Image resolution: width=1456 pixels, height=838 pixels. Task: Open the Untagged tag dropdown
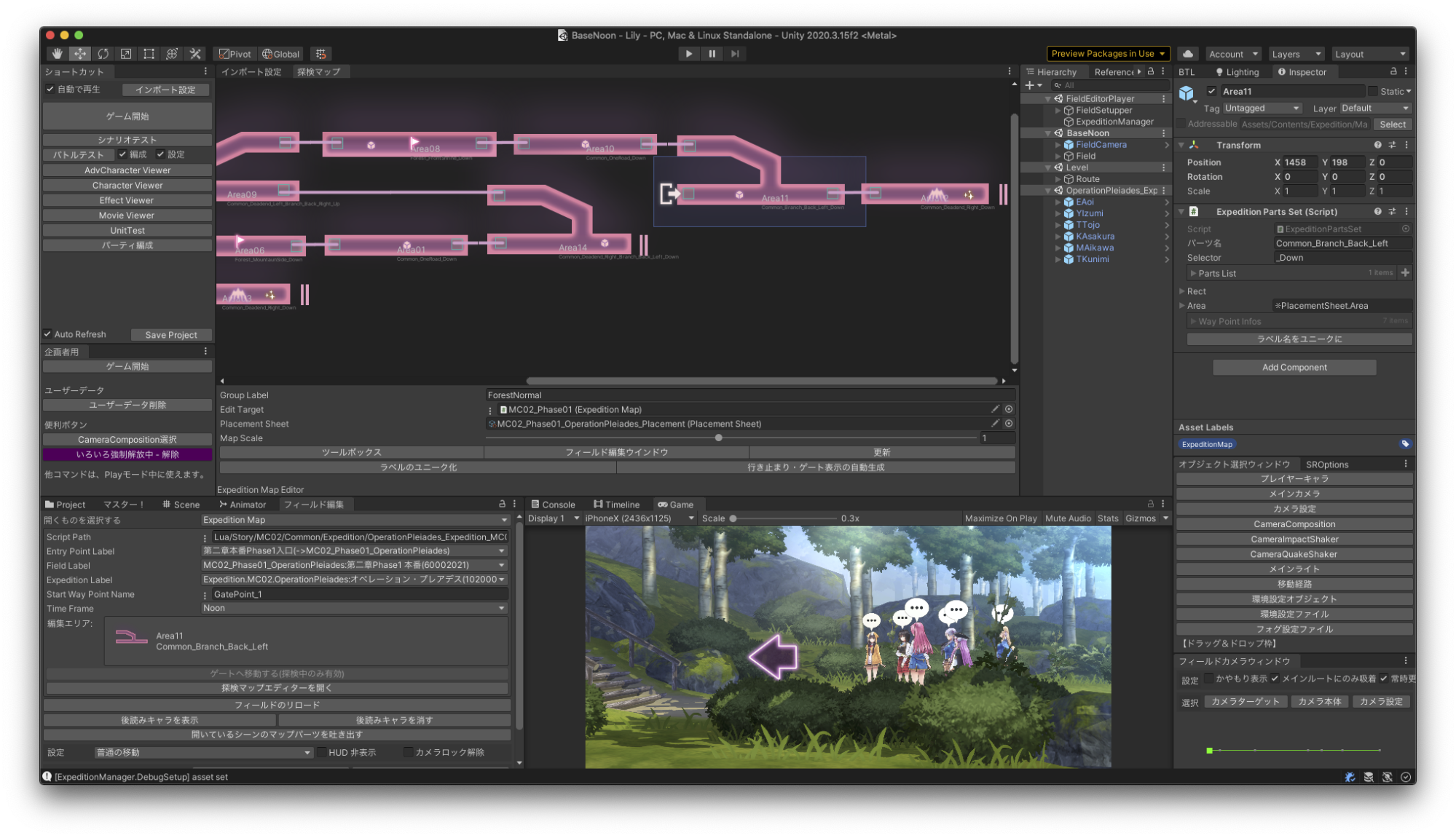pos(1262,108)
